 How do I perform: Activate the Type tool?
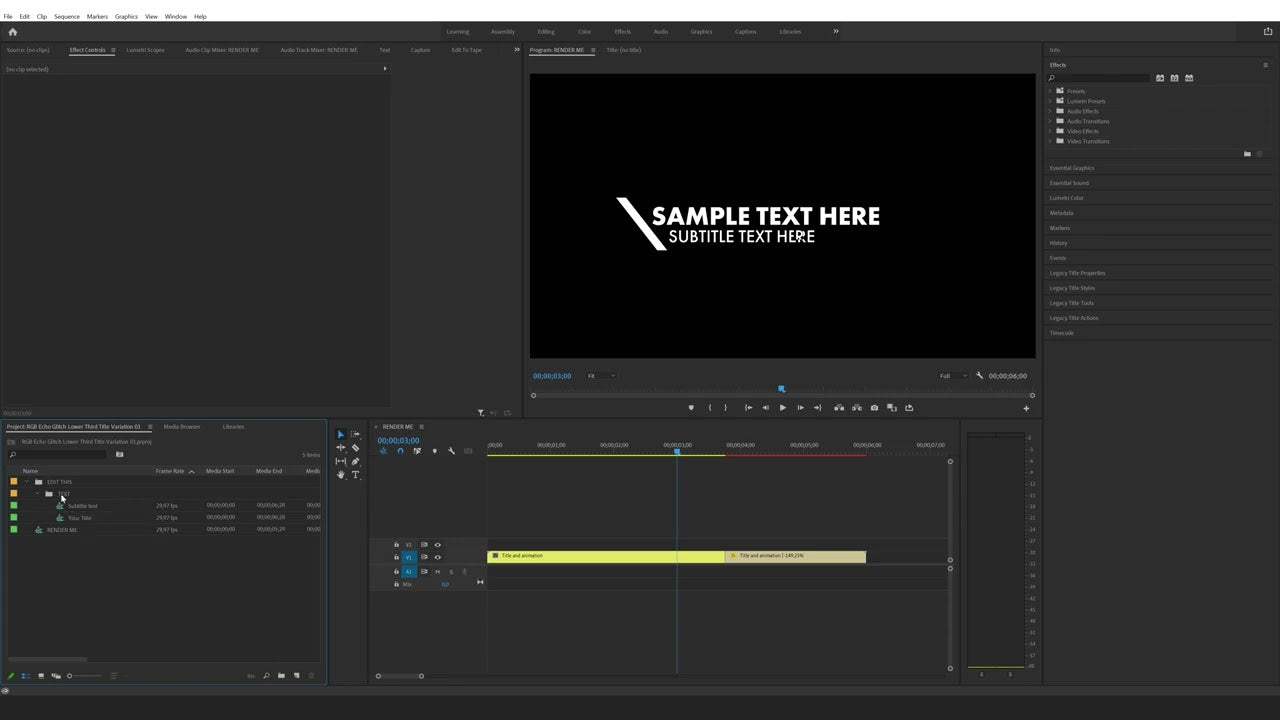(355, 475)
